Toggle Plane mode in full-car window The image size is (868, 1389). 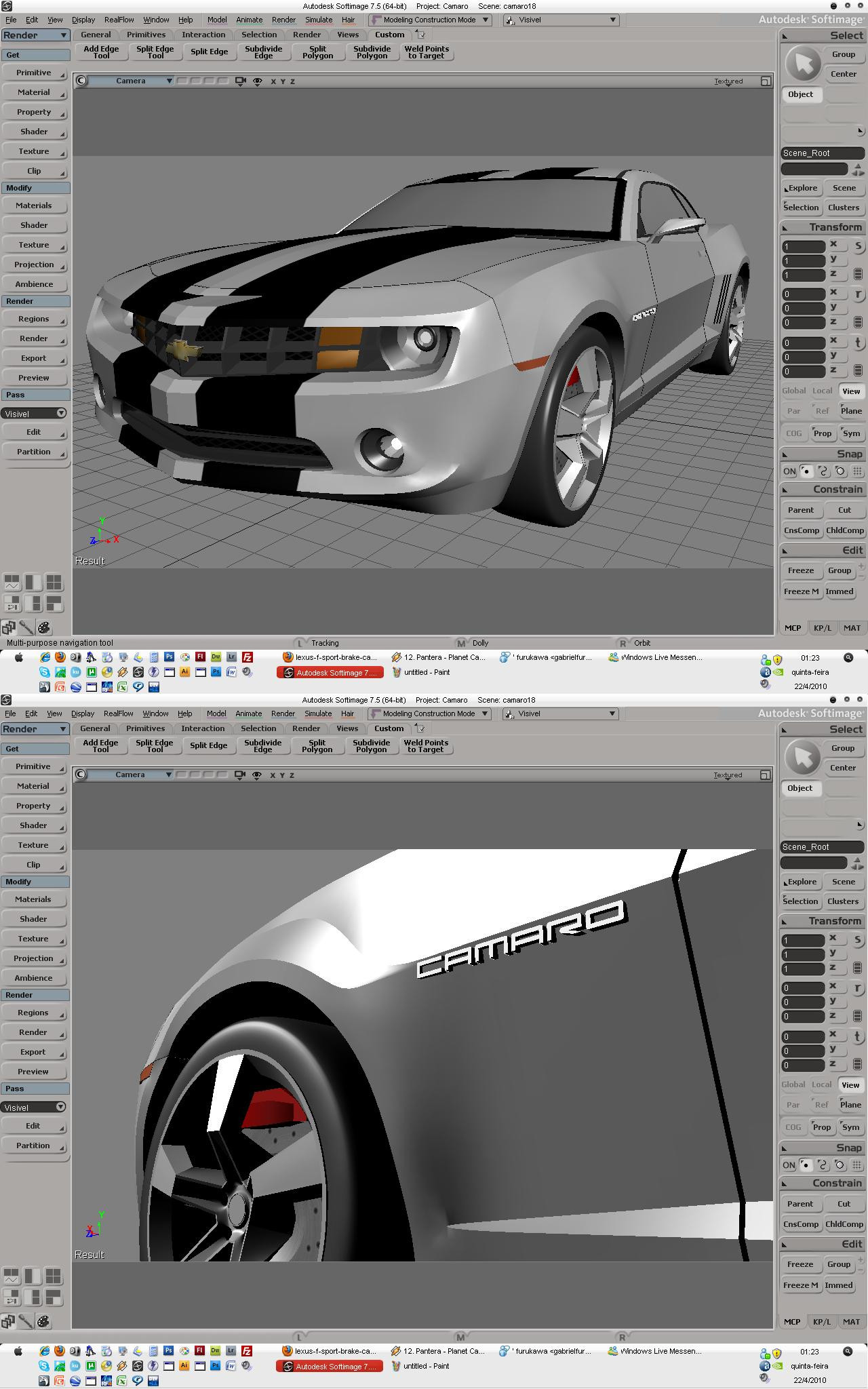851,410
